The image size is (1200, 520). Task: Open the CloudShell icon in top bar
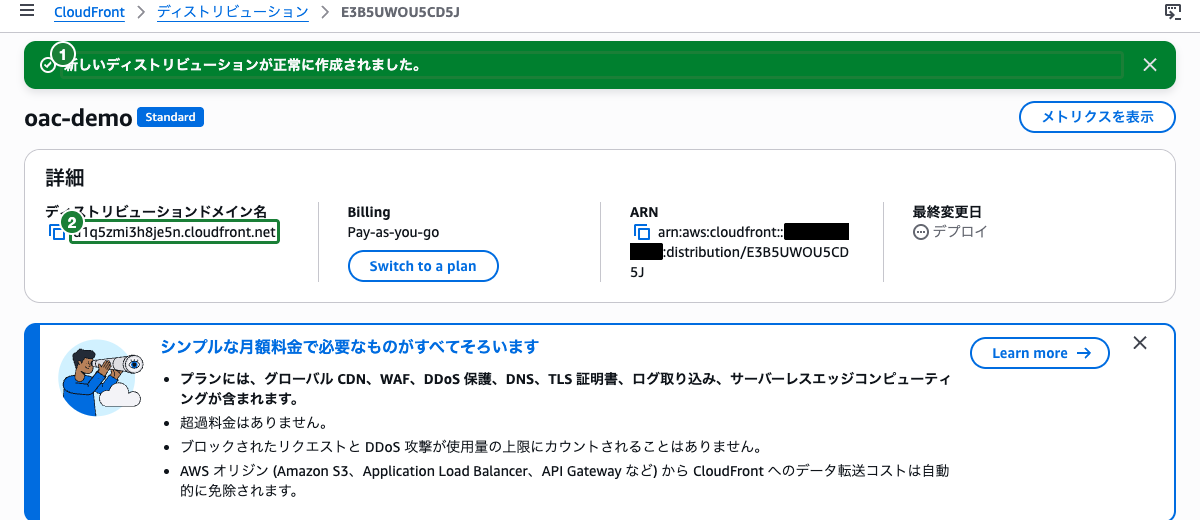(1174, 12)
